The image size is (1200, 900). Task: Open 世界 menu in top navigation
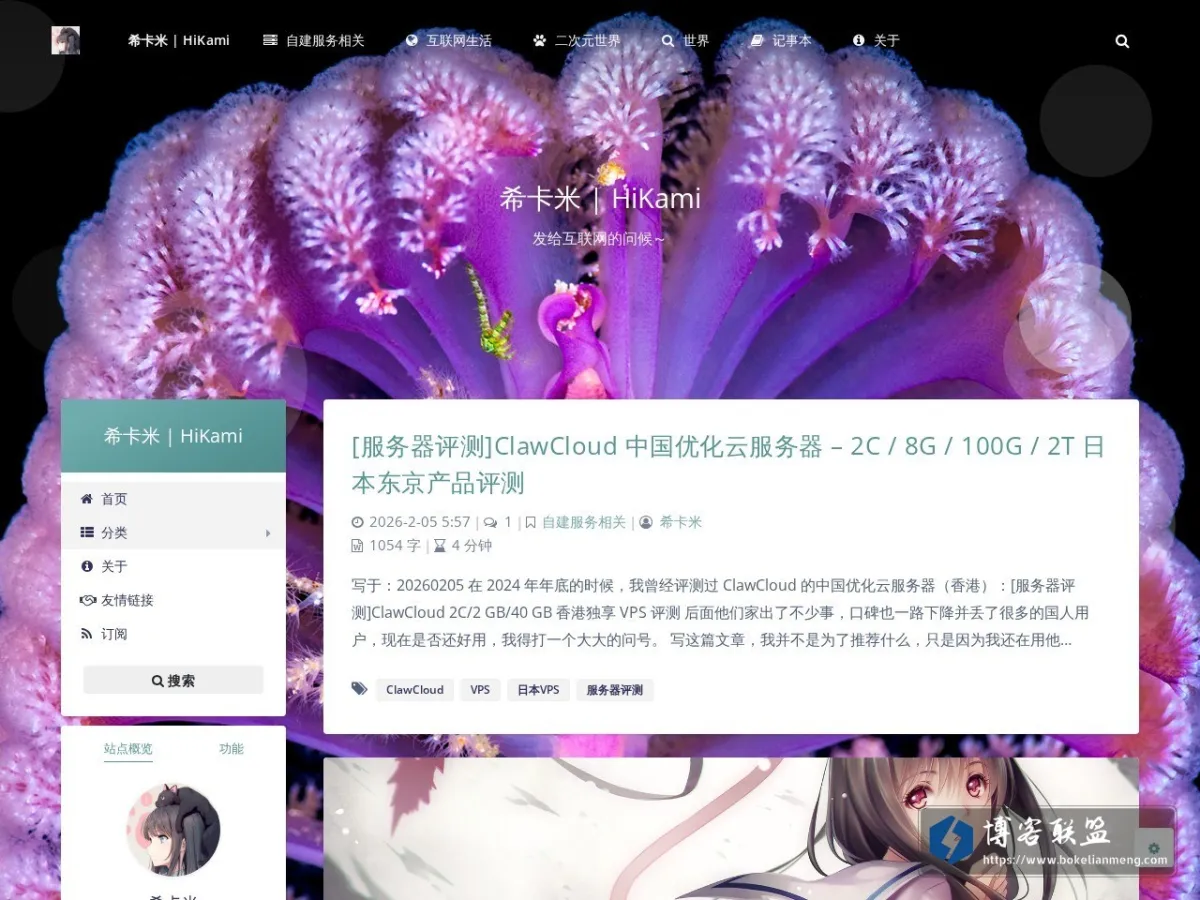pos(685,41)
